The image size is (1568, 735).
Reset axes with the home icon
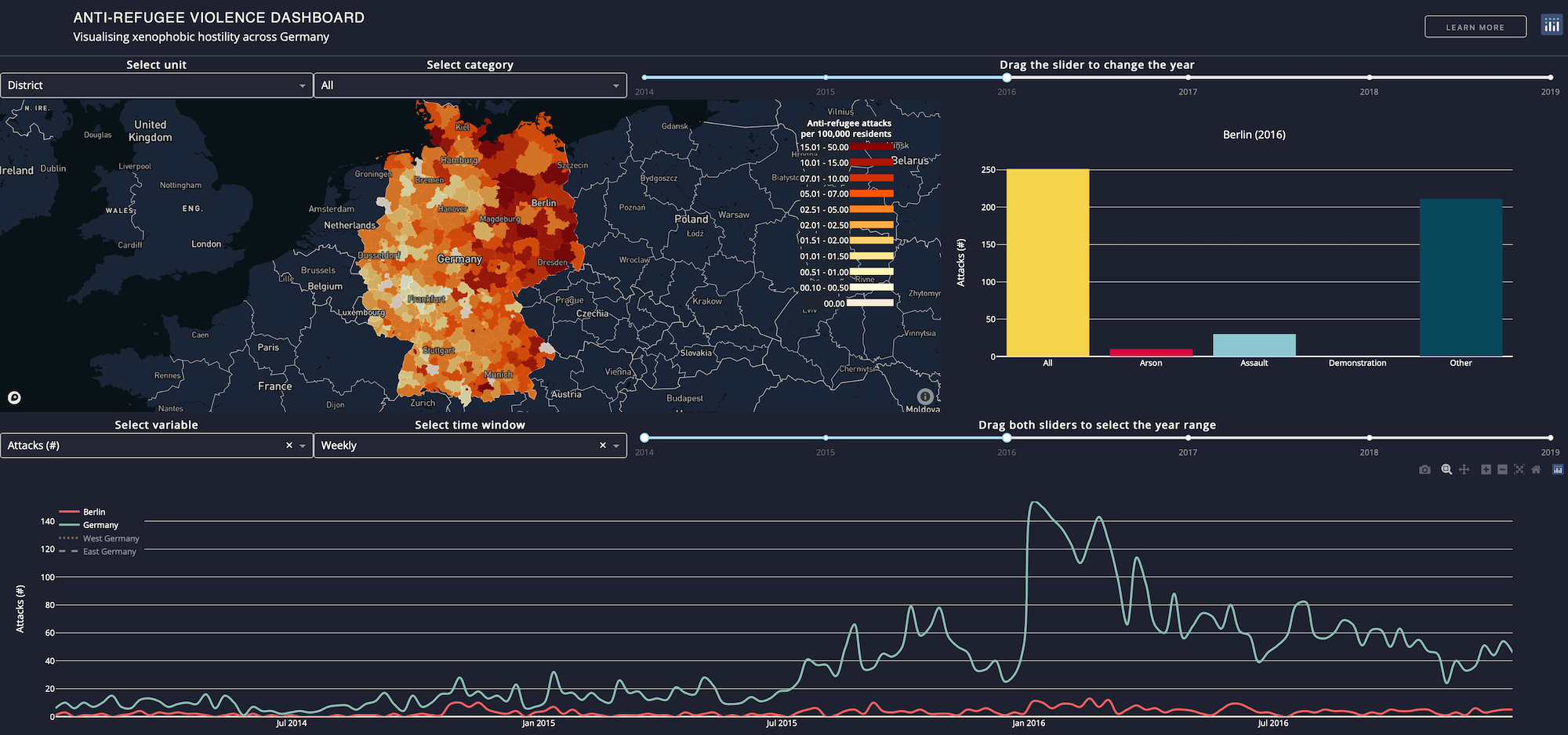pos(1537,470)
